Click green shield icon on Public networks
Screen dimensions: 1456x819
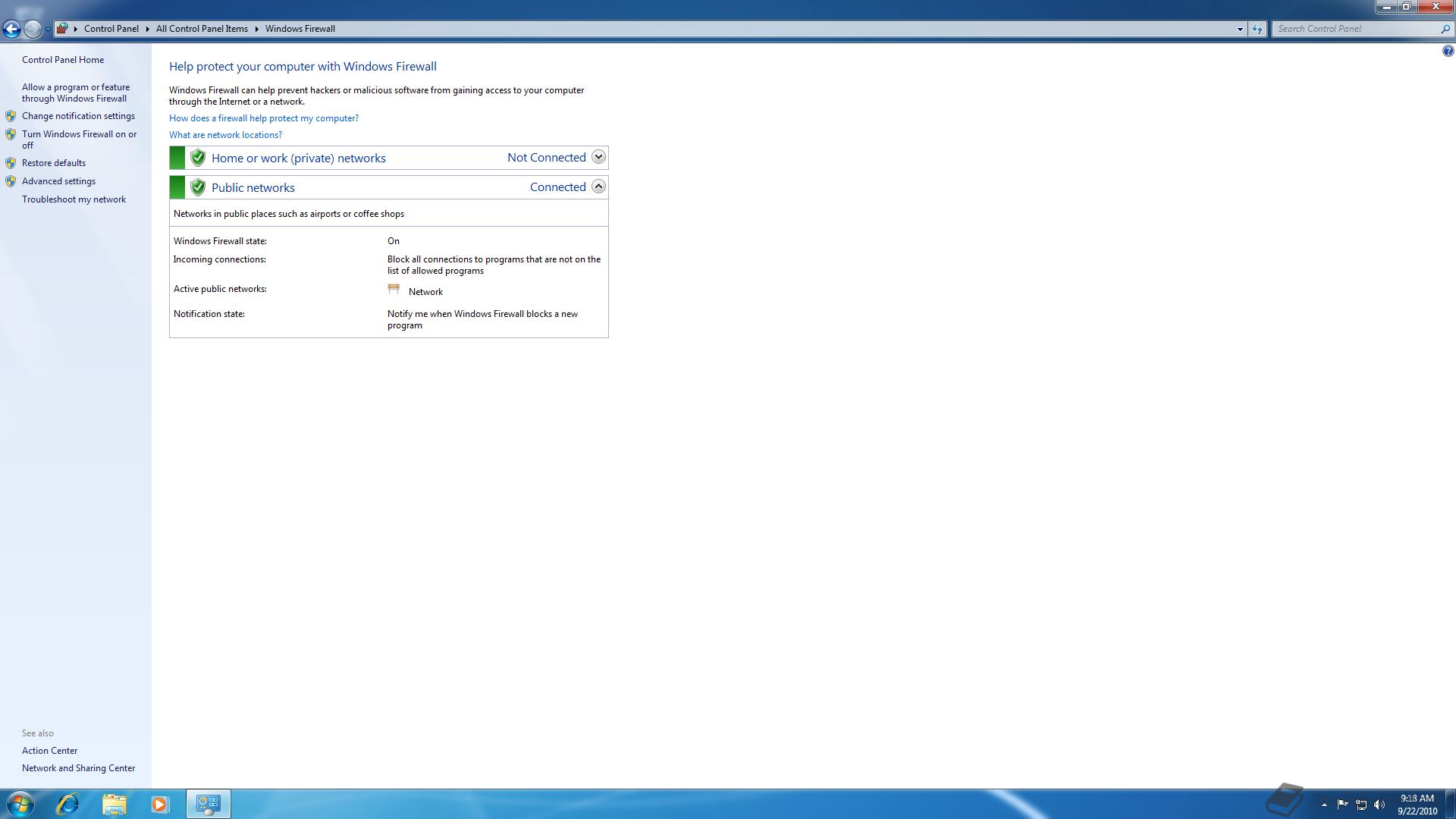click(198, 187)
